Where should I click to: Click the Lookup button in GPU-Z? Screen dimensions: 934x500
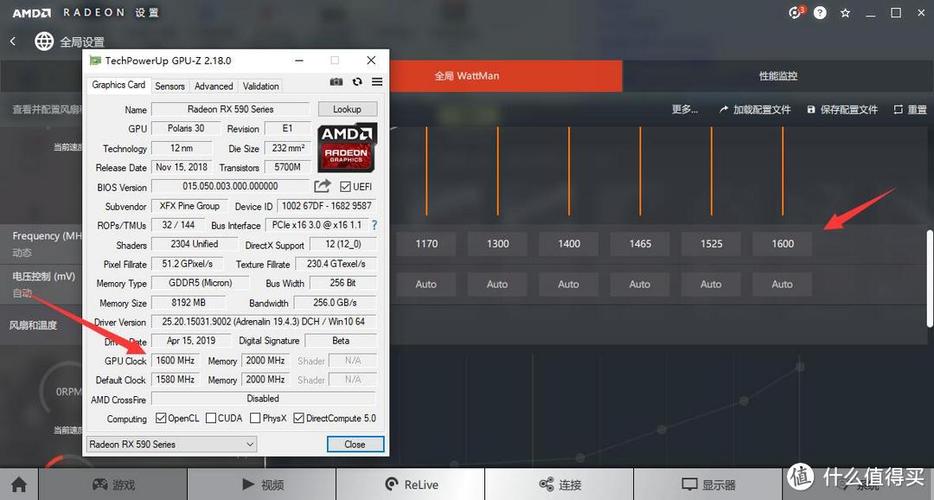(347, 109)
